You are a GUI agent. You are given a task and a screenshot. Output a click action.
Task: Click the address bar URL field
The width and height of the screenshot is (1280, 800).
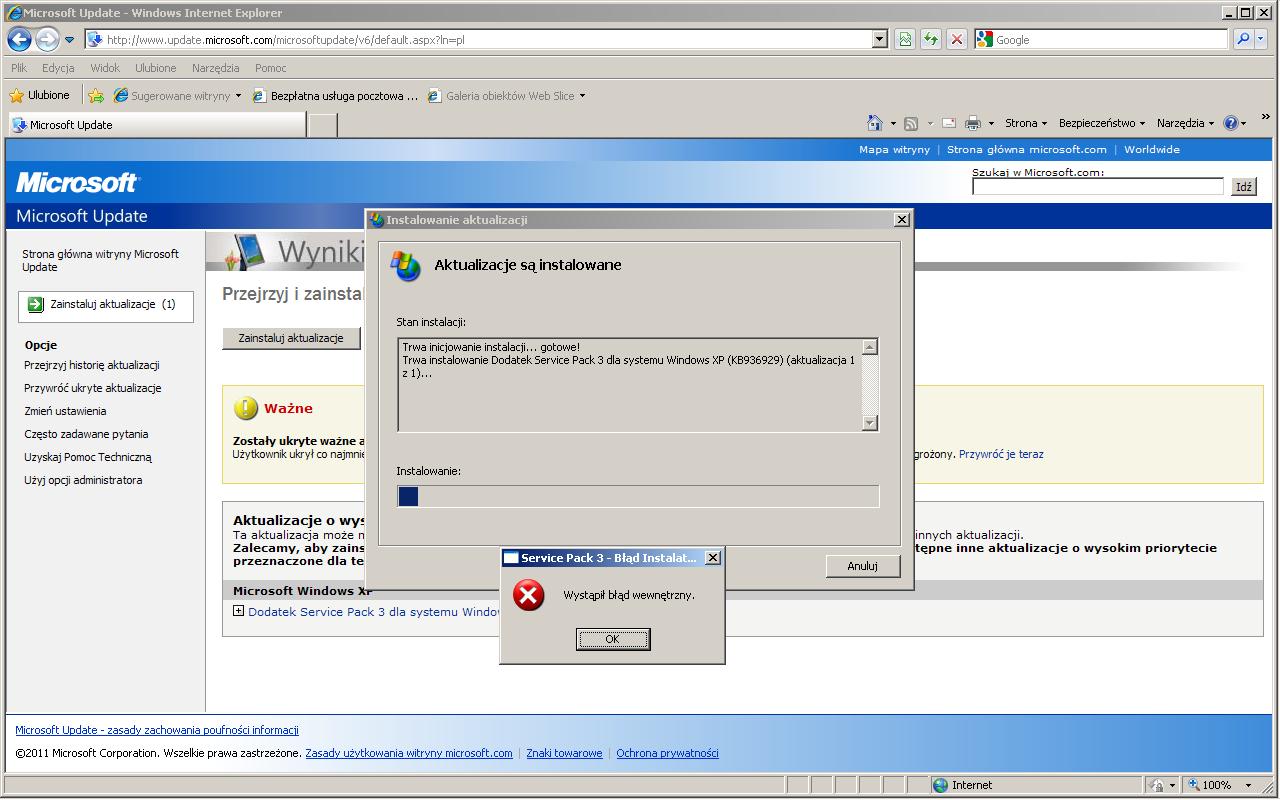click(478, 40)
